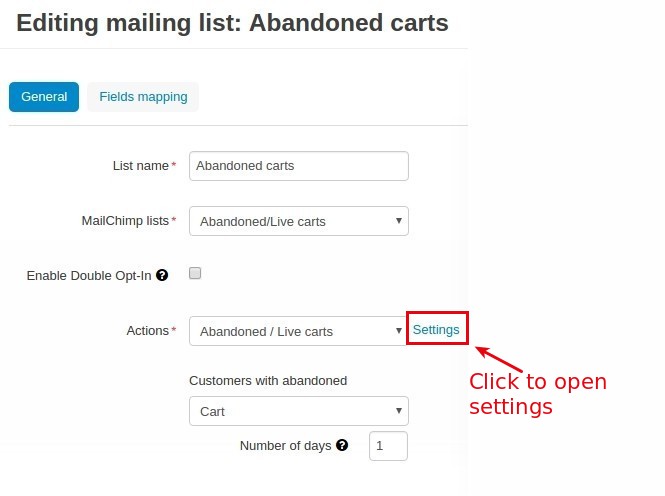This screenshot has width=665, height=496.
Task: Focus the List name text field
Action: pos(299,166)
